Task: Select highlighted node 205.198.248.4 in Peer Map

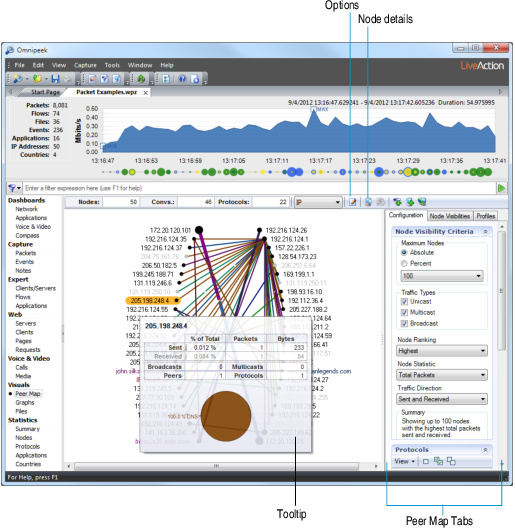Action: pos(152,300)
